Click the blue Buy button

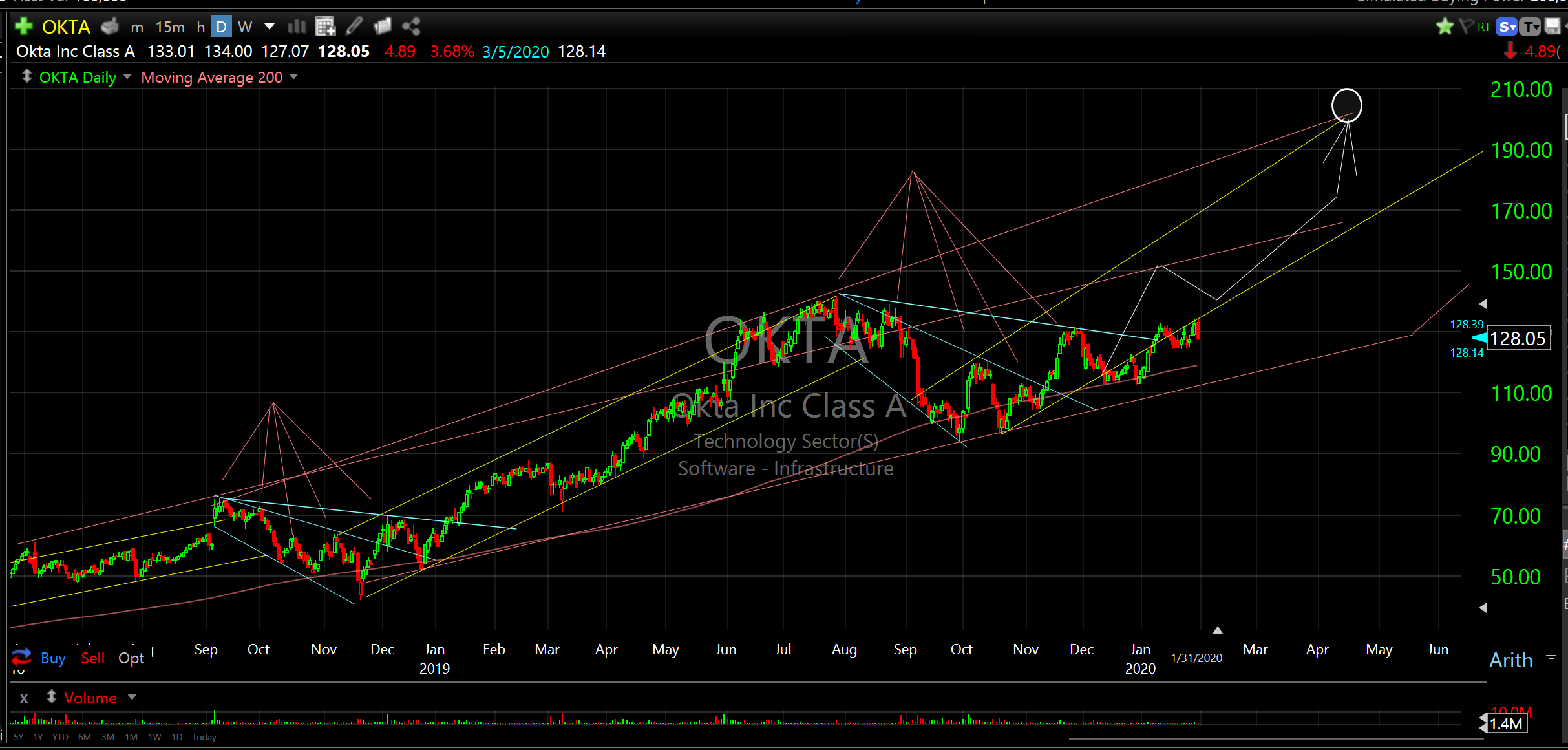tap(53, 658)
